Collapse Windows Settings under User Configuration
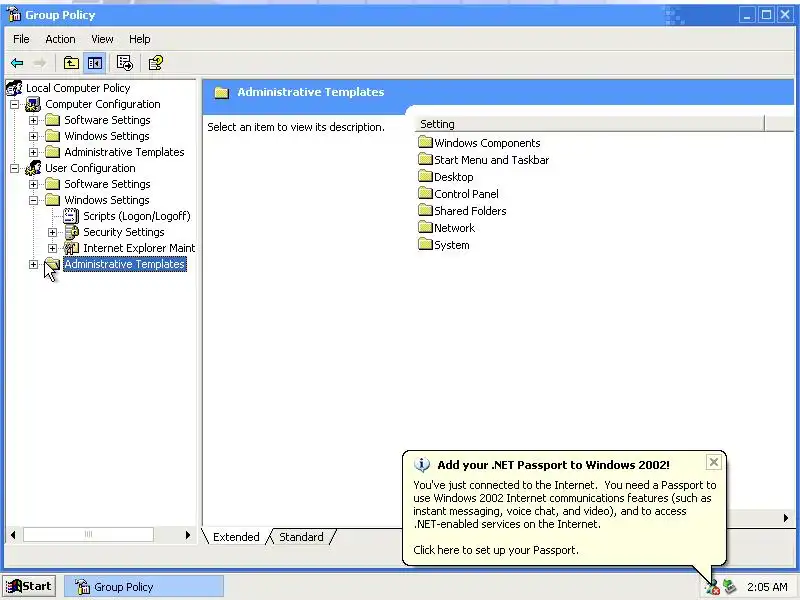 (x=33, y=201)
